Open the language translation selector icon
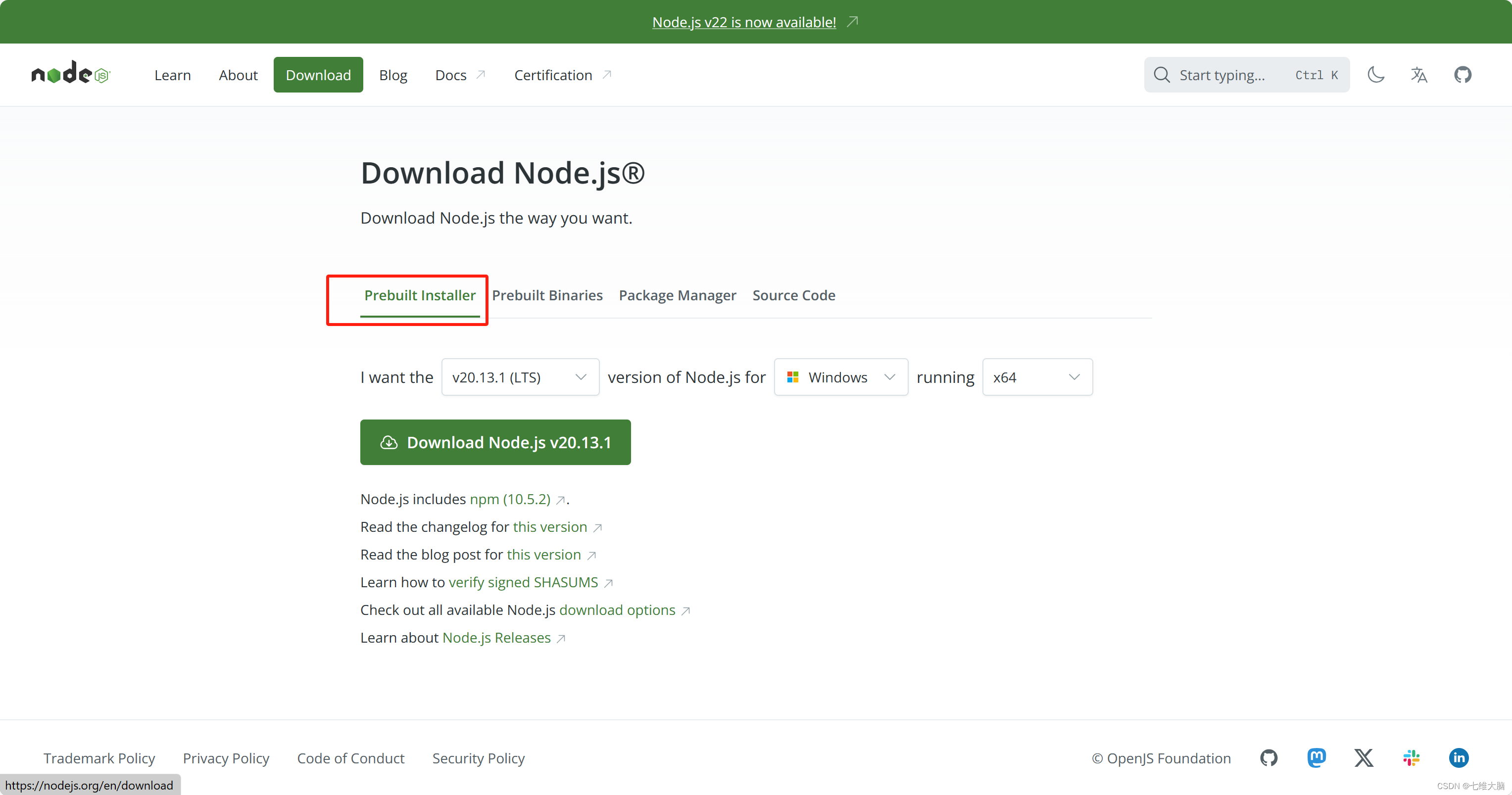Viewport: 1512px width, 795px height. point(1419,75)
